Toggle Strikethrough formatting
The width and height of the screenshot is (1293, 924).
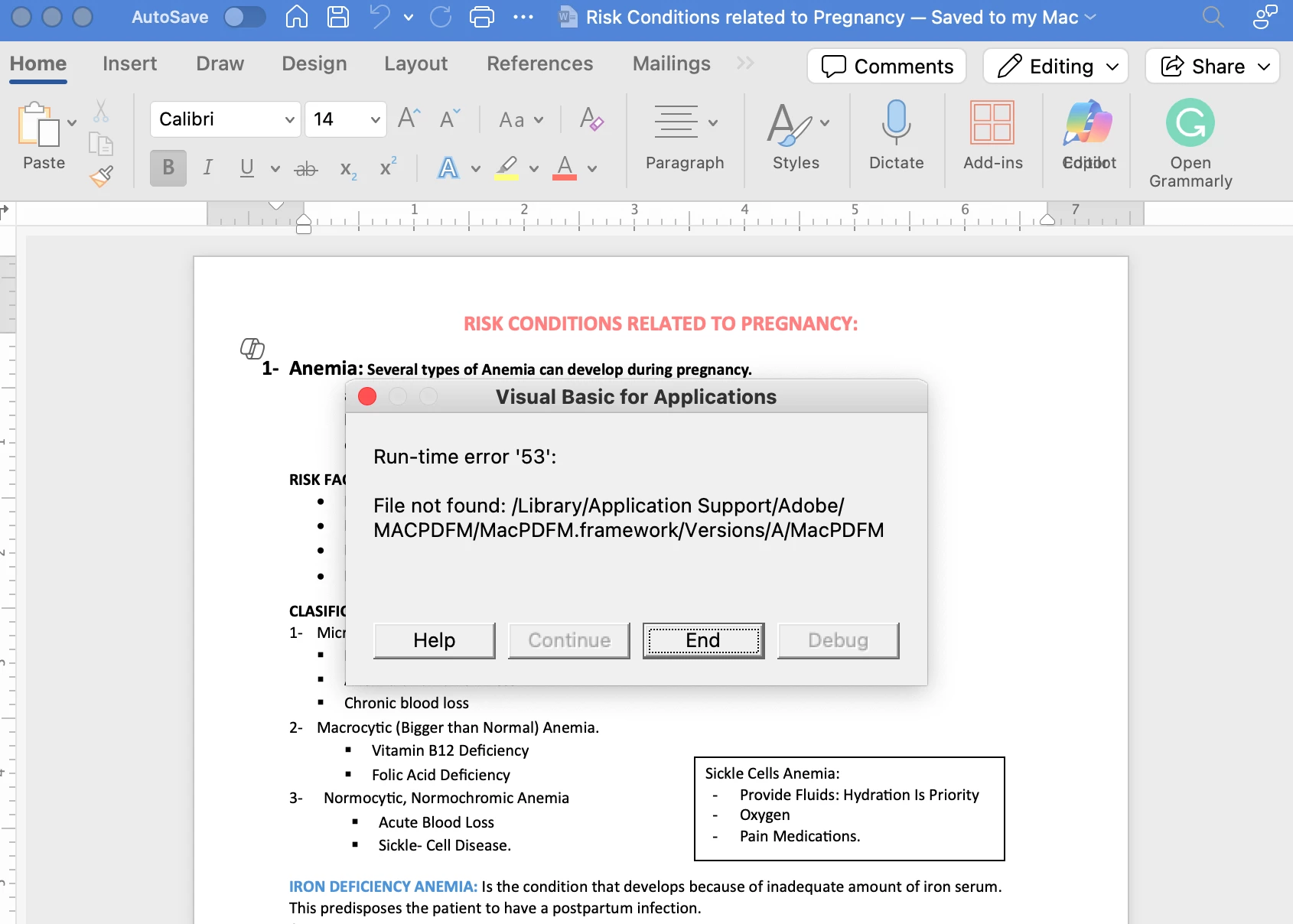coord(306,169)
